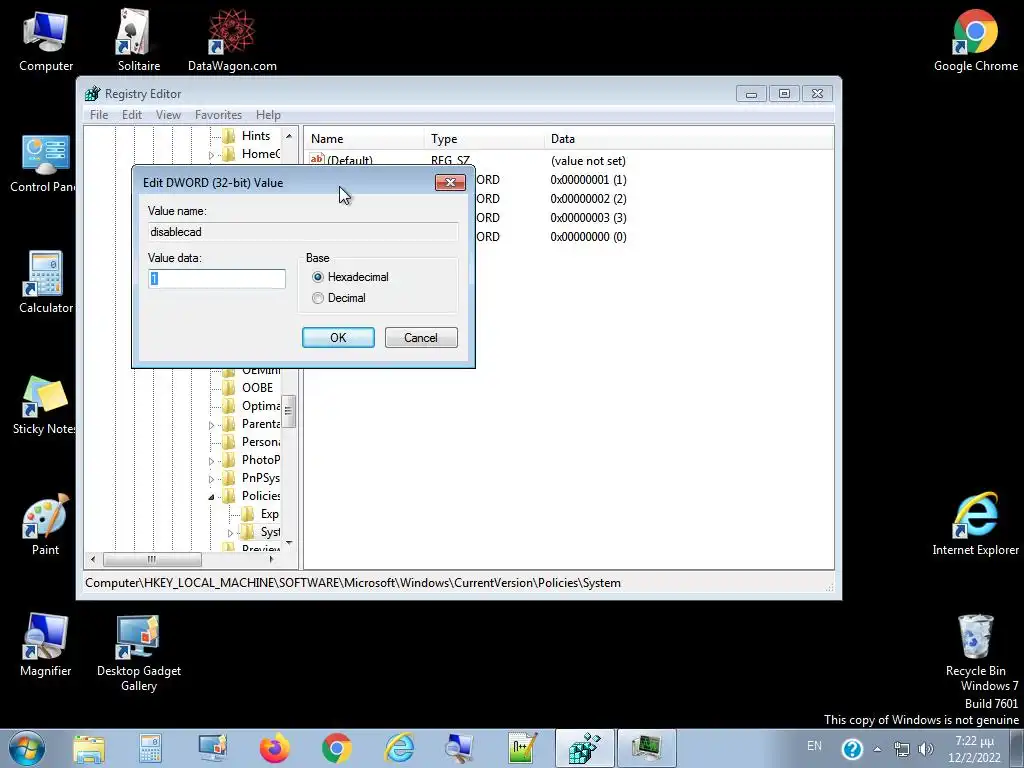The height and width of the screenshot is (768, 1024).
Task: Show hidden tray icons arrow
Action: tap(877, 749)
